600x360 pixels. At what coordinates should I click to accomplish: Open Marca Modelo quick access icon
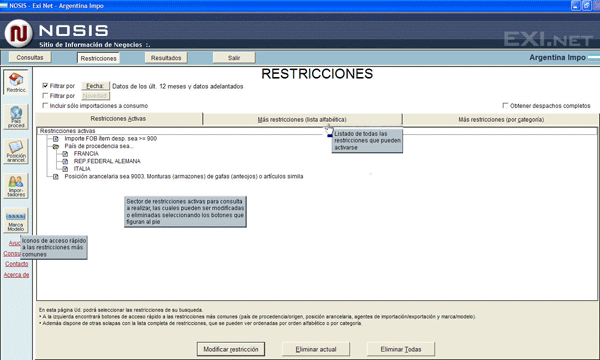pos(16,220)
